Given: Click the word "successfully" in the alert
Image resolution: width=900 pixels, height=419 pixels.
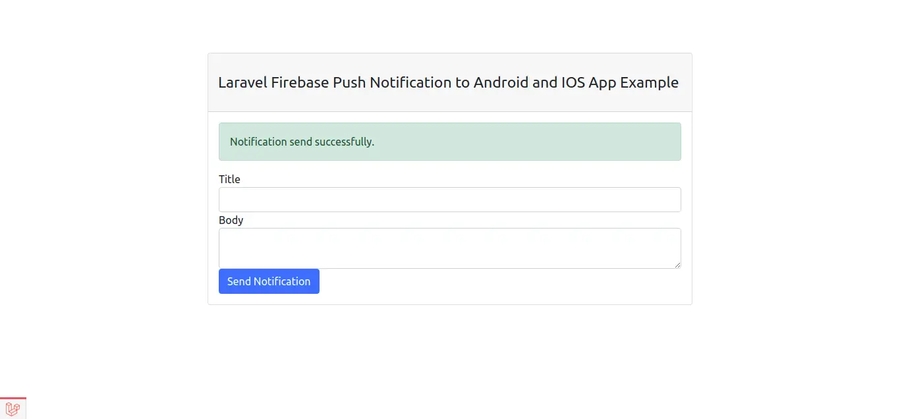Looking at the screenshot, I should coord(344,142).
